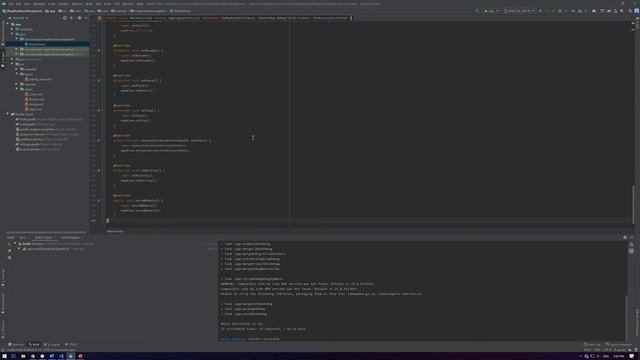Open the device selector dropdown

[519, 11]
